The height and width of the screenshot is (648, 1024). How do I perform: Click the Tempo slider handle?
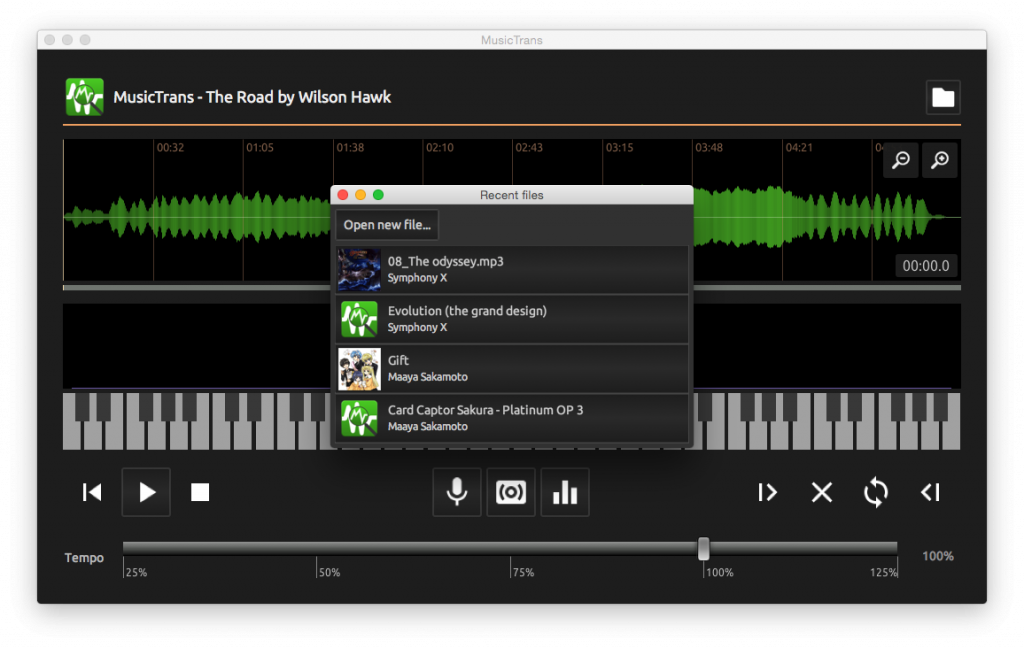coord(703,549)
